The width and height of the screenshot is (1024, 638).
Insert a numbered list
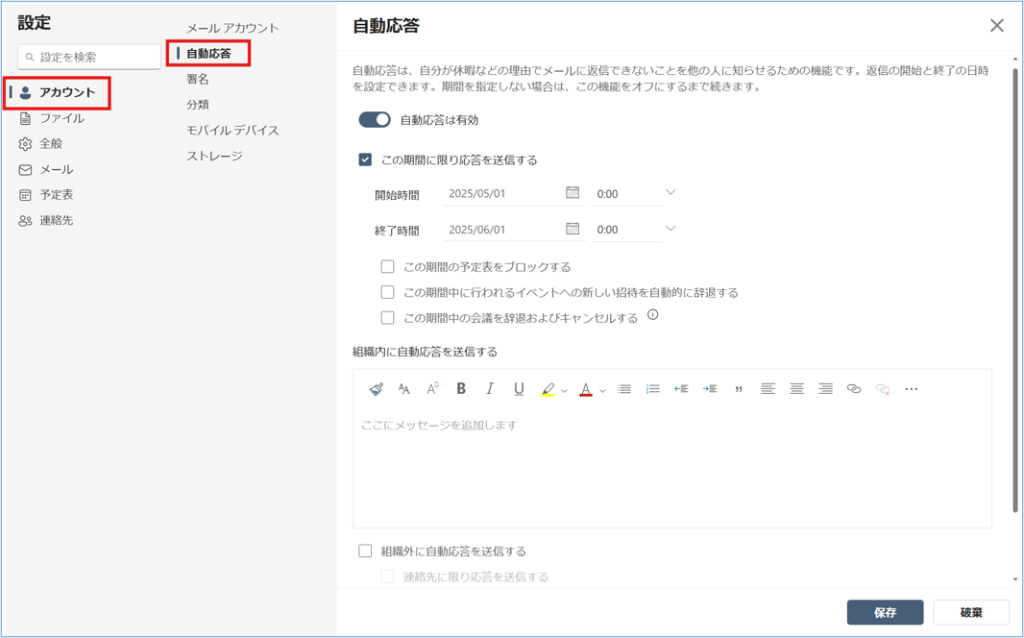point(653,389)
